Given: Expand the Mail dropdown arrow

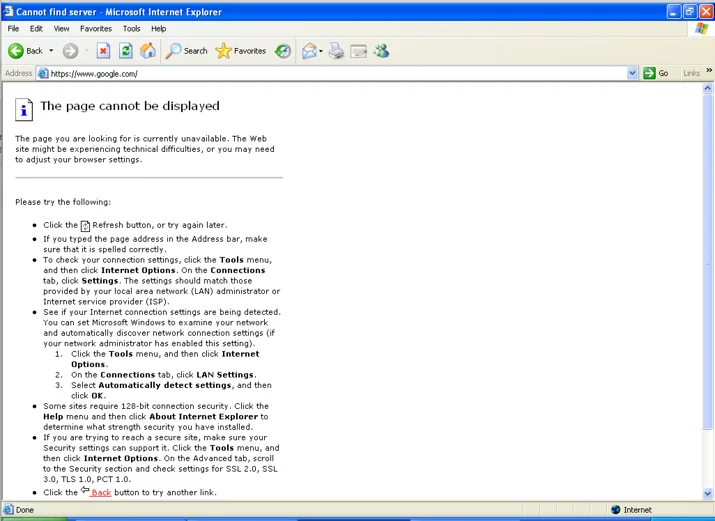Looking at the screenshot, I should coord(321,51).
